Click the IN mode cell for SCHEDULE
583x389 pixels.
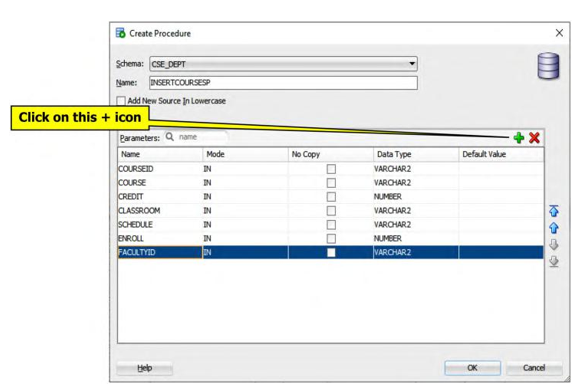(x=245, y=225)
